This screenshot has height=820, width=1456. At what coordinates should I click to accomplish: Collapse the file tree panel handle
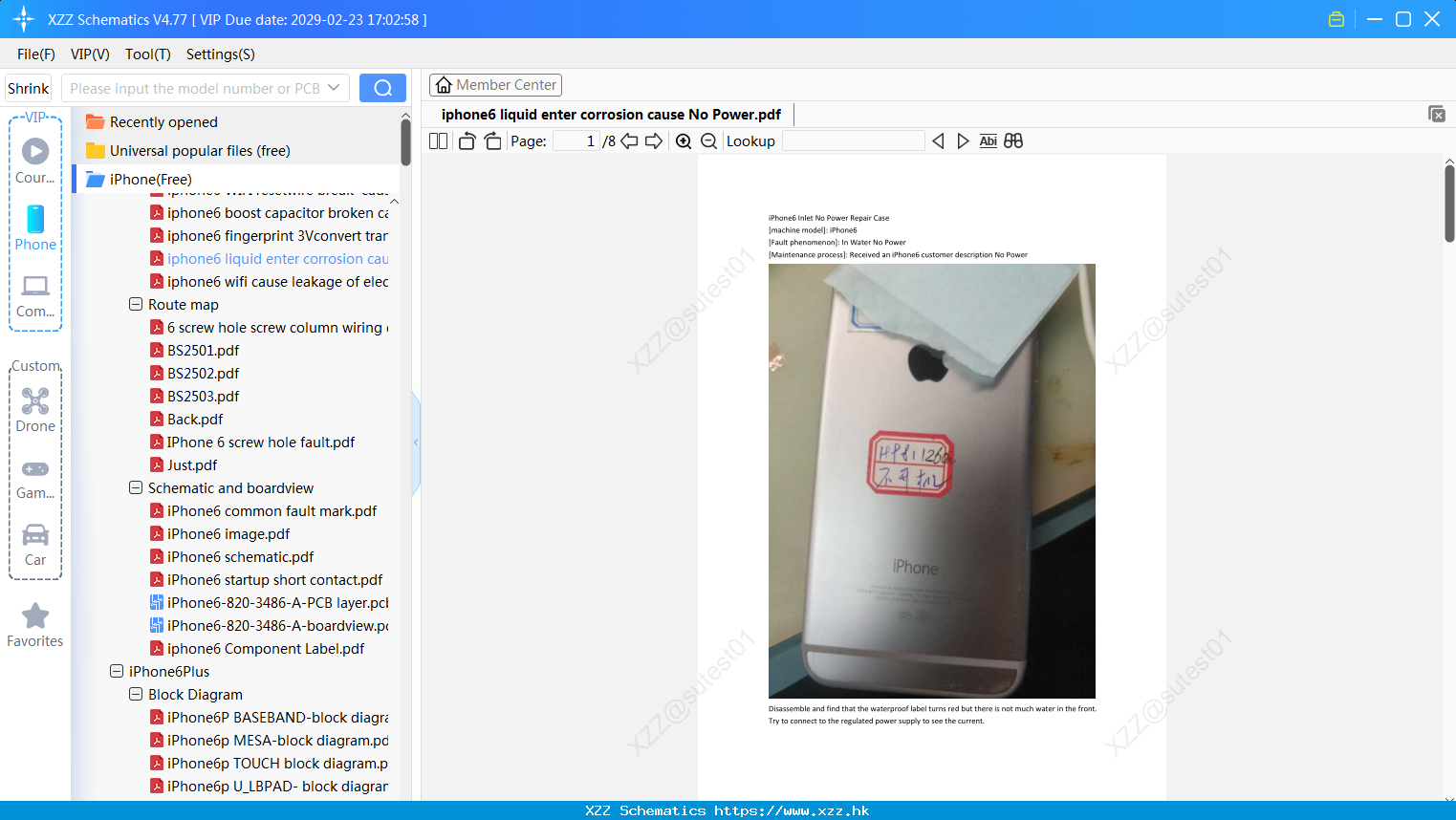tap(416, 442)
